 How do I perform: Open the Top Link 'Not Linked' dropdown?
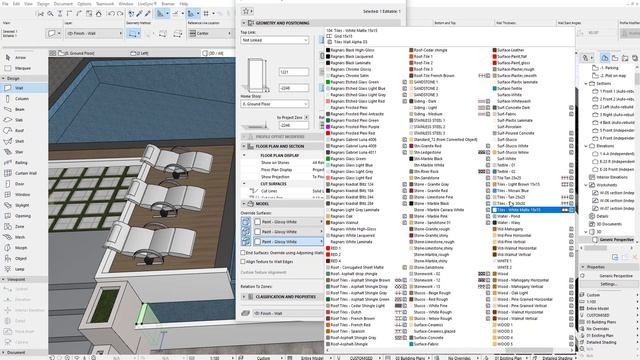[x=274, y=40]
